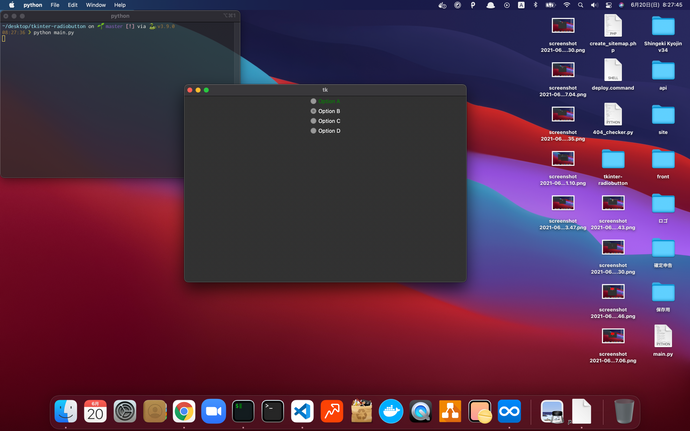Select the 確定申告 folder on desktop
This screenshot has height=431, width=690.
tap(663, 248)
